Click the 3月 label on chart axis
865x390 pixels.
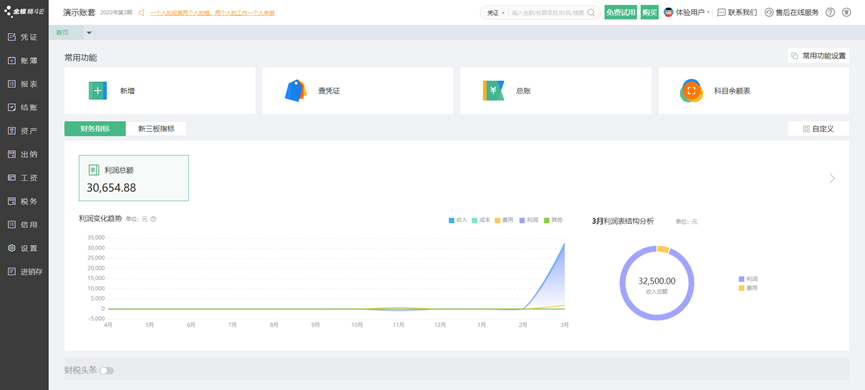tap(564, 325)
